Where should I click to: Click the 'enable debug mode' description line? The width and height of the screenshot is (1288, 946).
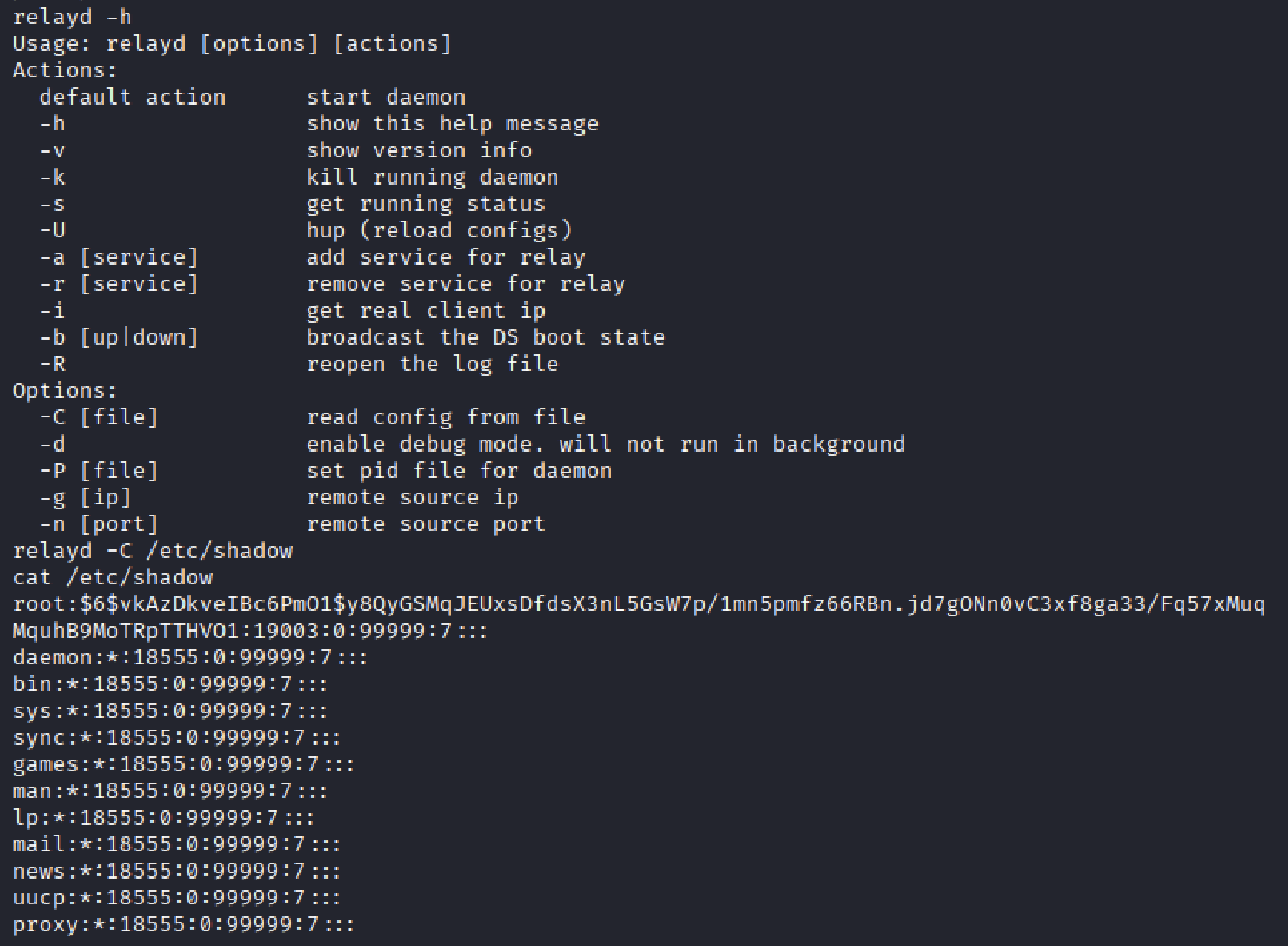605,444
